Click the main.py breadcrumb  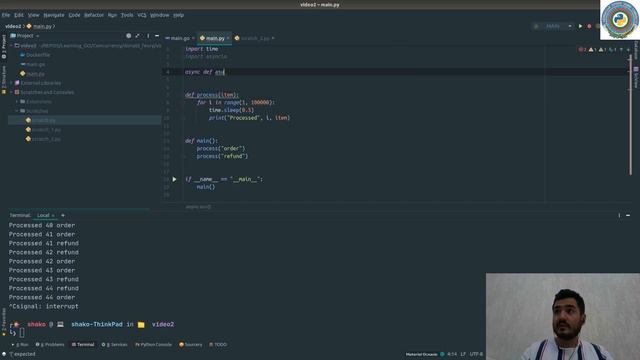point(40,26)
